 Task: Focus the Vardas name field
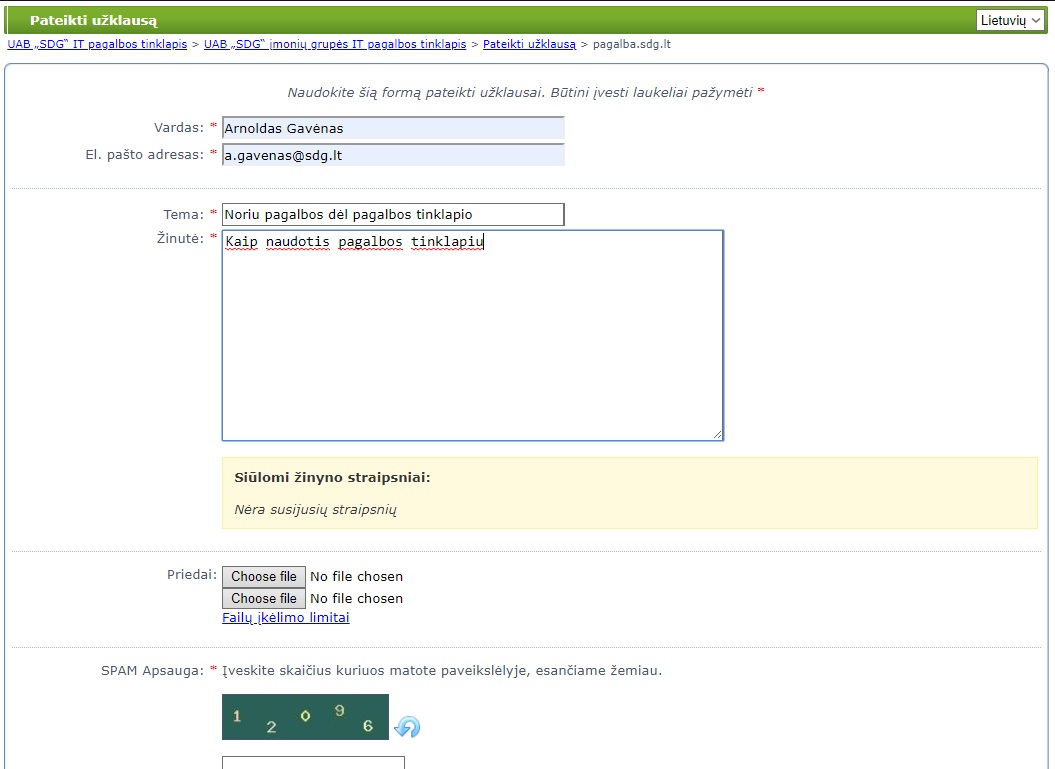(x=393, y=128)
